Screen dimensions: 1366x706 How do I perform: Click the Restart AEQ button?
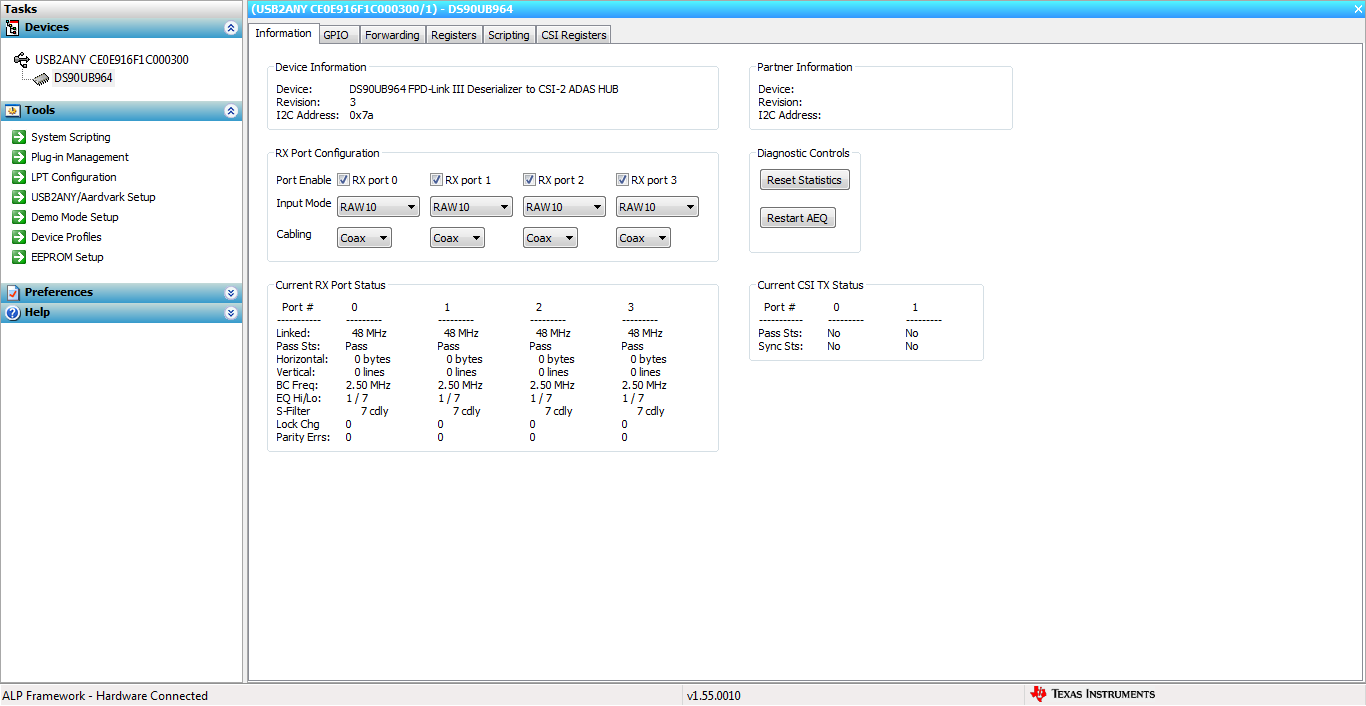click(797, 217)
